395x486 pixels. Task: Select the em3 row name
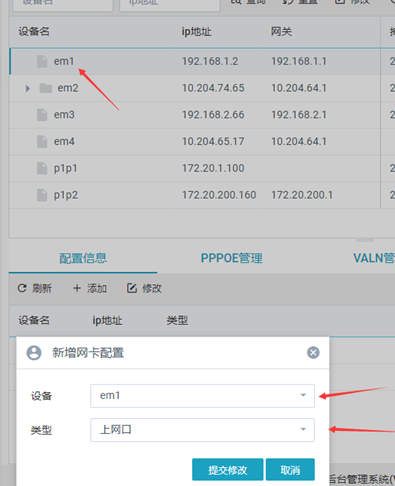coord(64,115)
